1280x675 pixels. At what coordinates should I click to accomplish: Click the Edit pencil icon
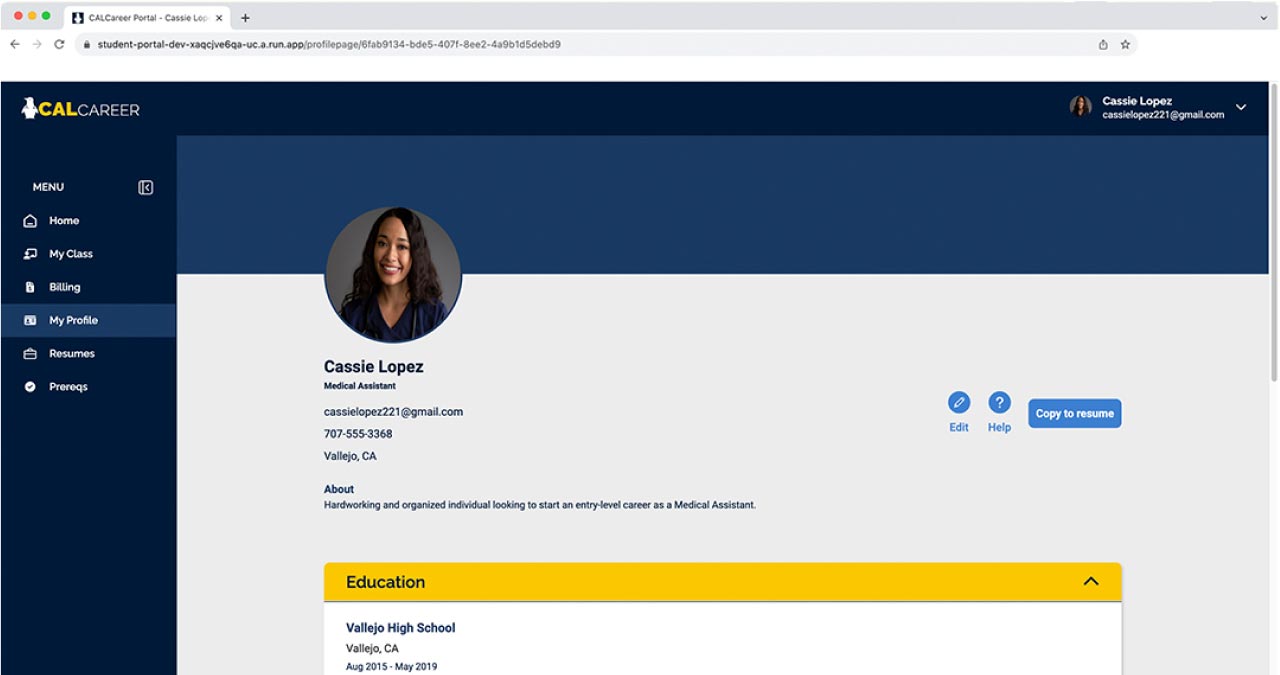958,402
